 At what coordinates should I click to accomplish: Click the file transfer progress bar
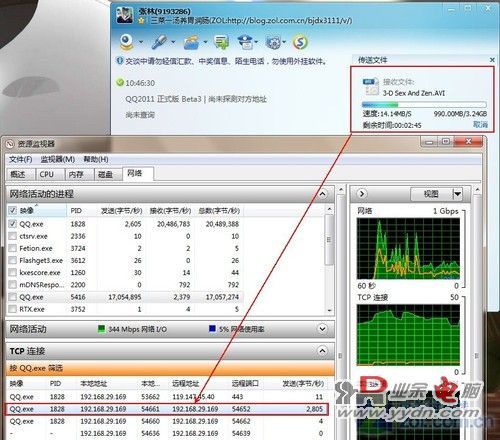tap(424, 105)
